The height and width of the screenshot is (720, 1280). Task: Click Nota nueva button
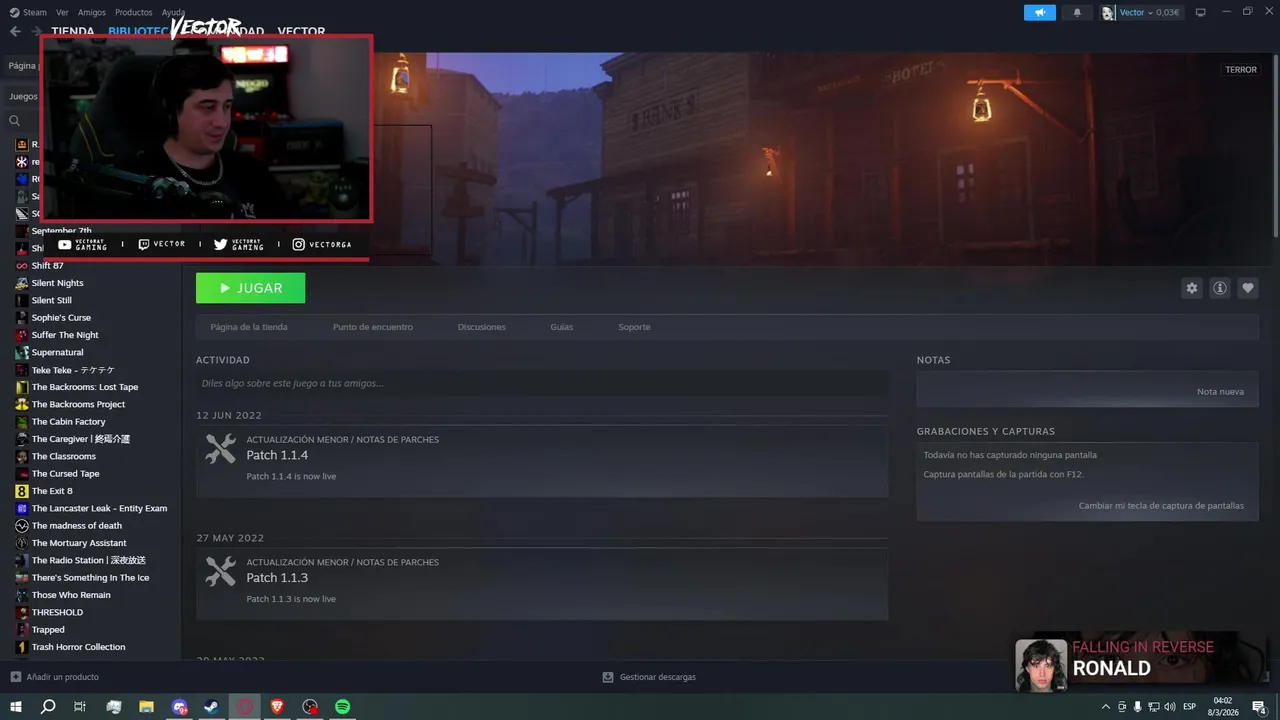1220,392
